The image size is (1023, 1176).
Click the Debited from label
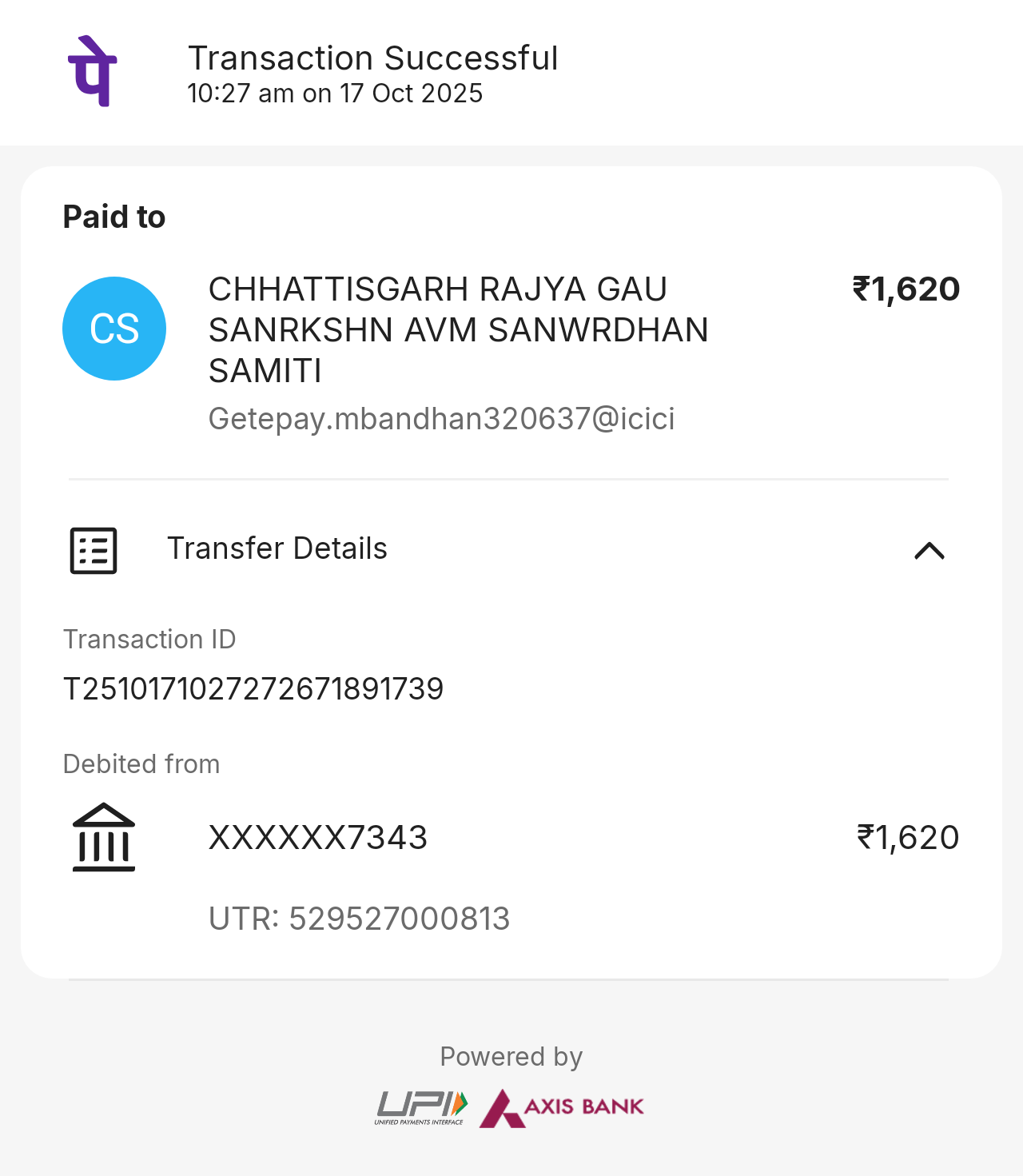141,764
